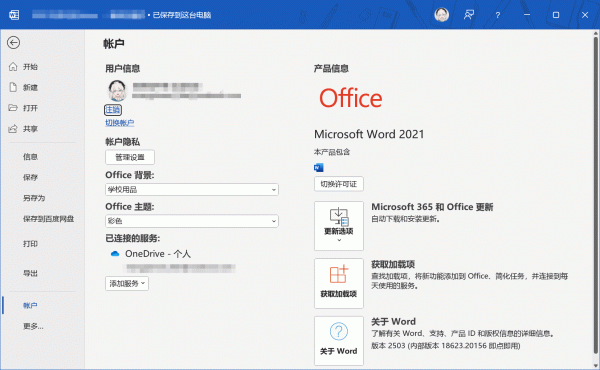
Task: Click the folder icon beside 打开
Action: 13,108
